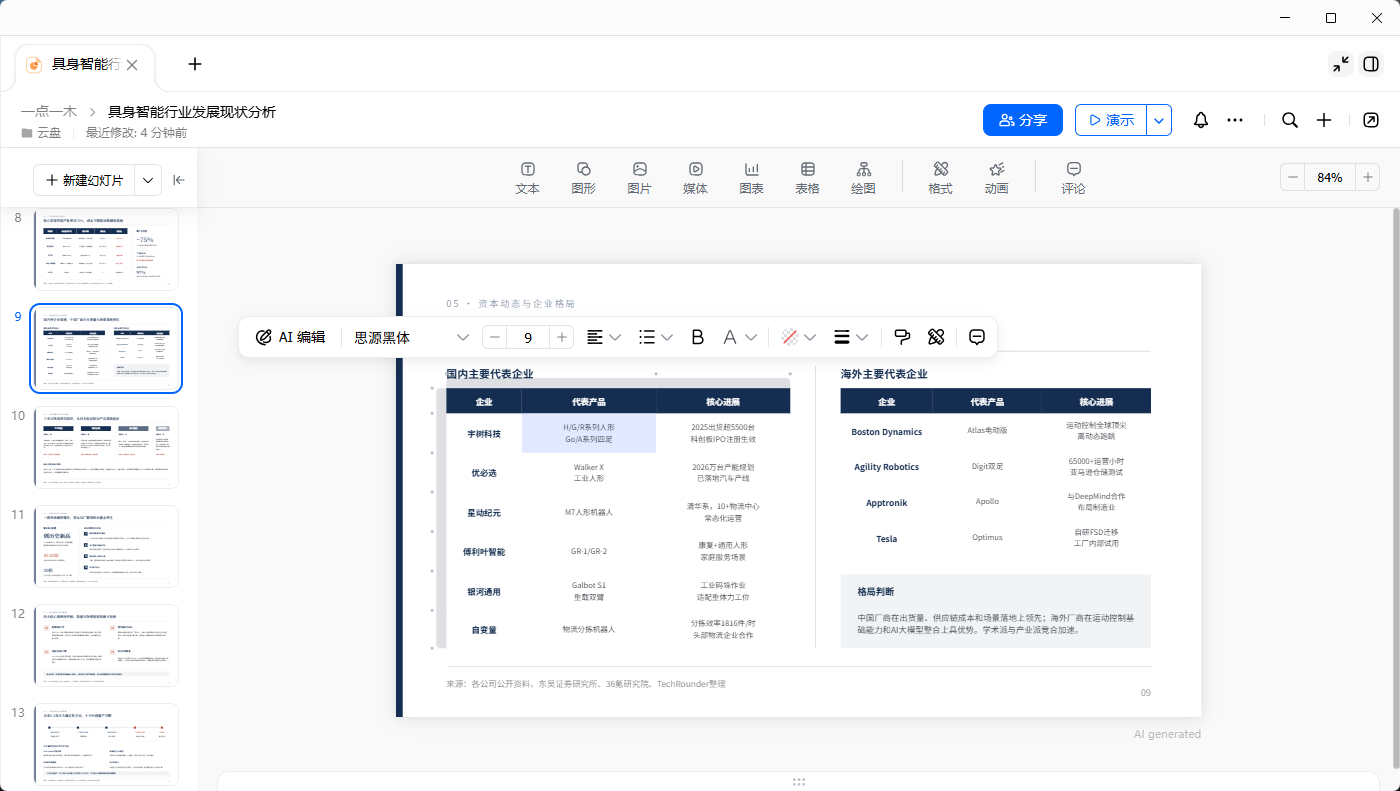Toggle compact window mode arrows

click(1341, 64)
